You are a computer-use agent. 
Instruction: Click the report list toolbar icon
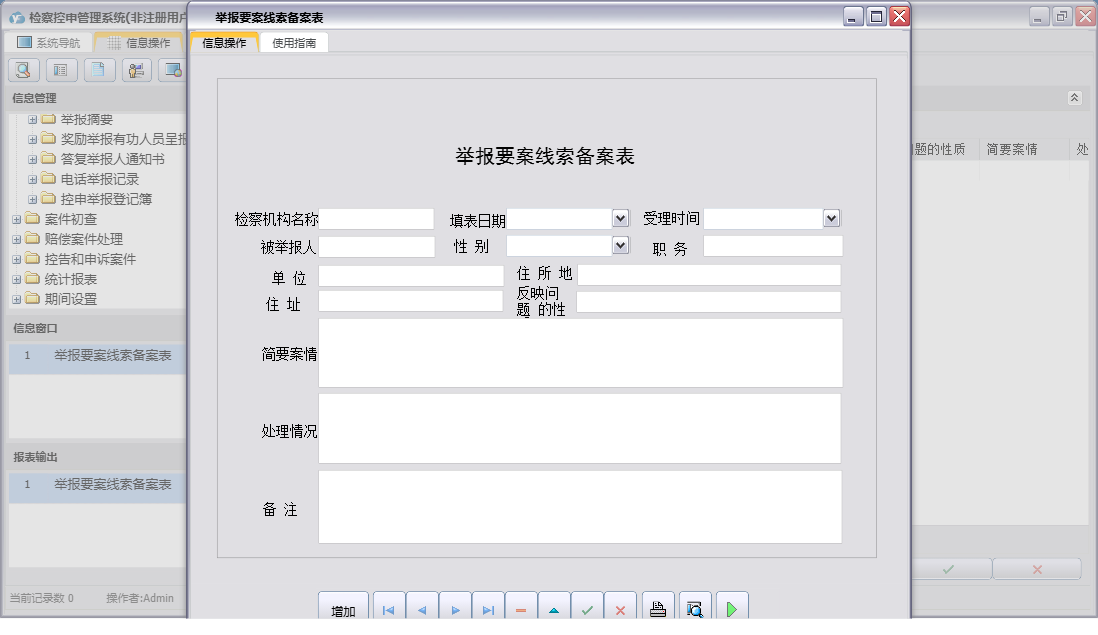[x=60, y=70]
